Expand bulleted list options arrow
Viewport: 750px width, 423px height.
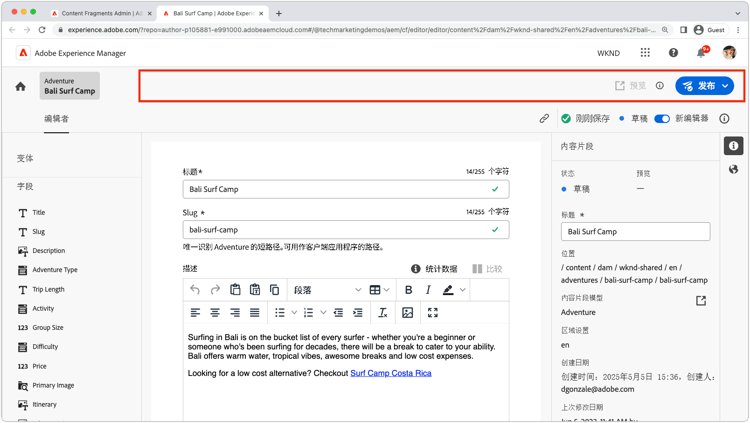294,313
